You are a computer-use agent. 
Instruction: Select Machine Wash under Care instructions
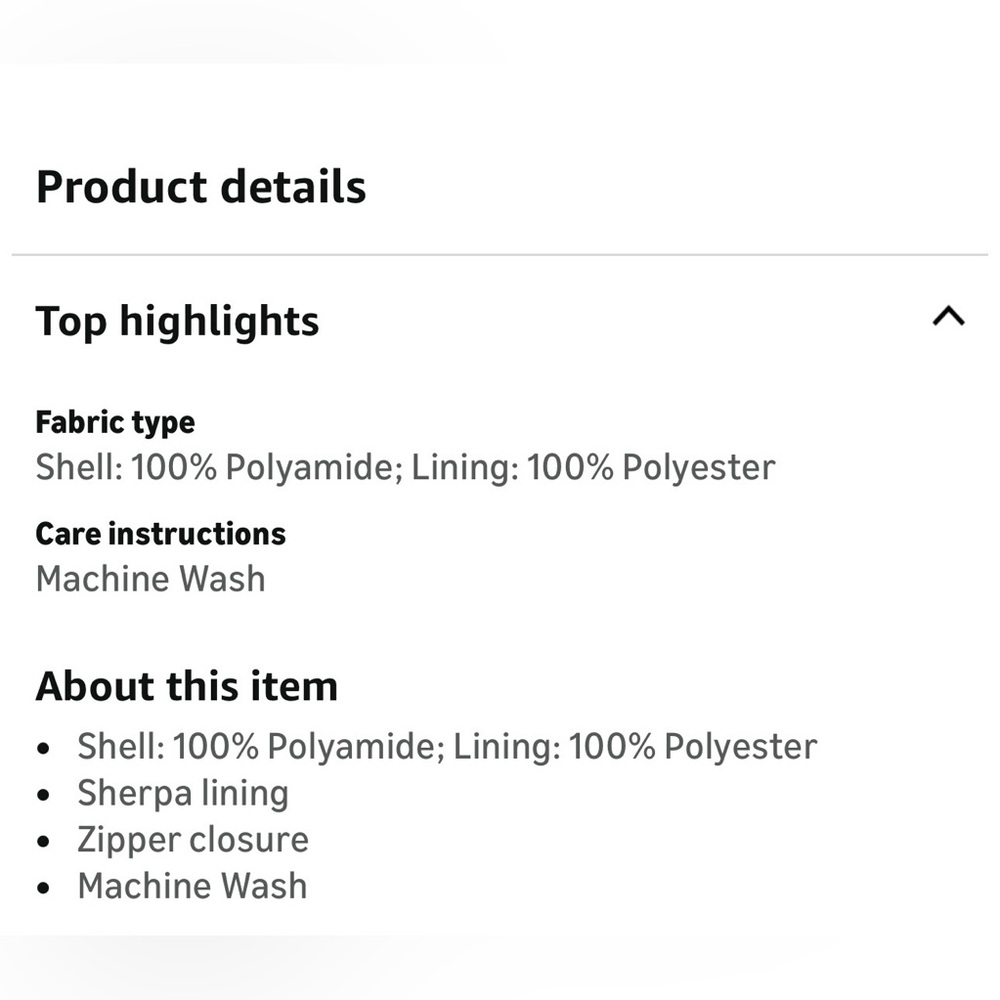(150, 579)
